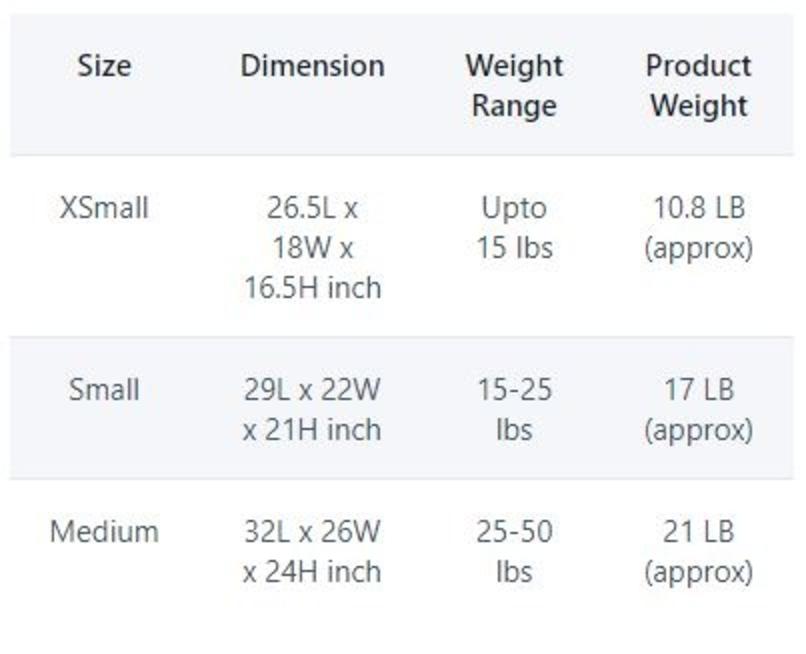Click the XSmall size cell
This screenshot has height=654, width=806.
tap(104, 209)
